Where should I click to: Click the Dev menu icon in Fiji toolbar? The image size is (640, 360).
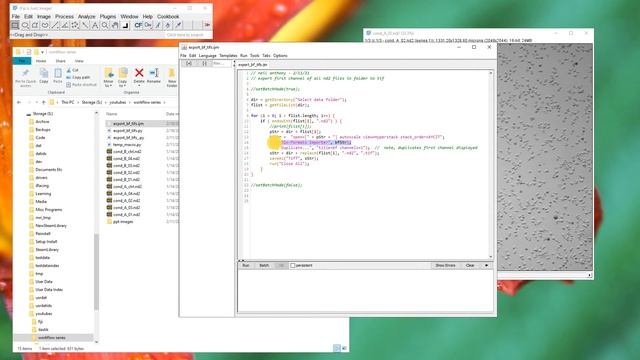tap(148, 25)
